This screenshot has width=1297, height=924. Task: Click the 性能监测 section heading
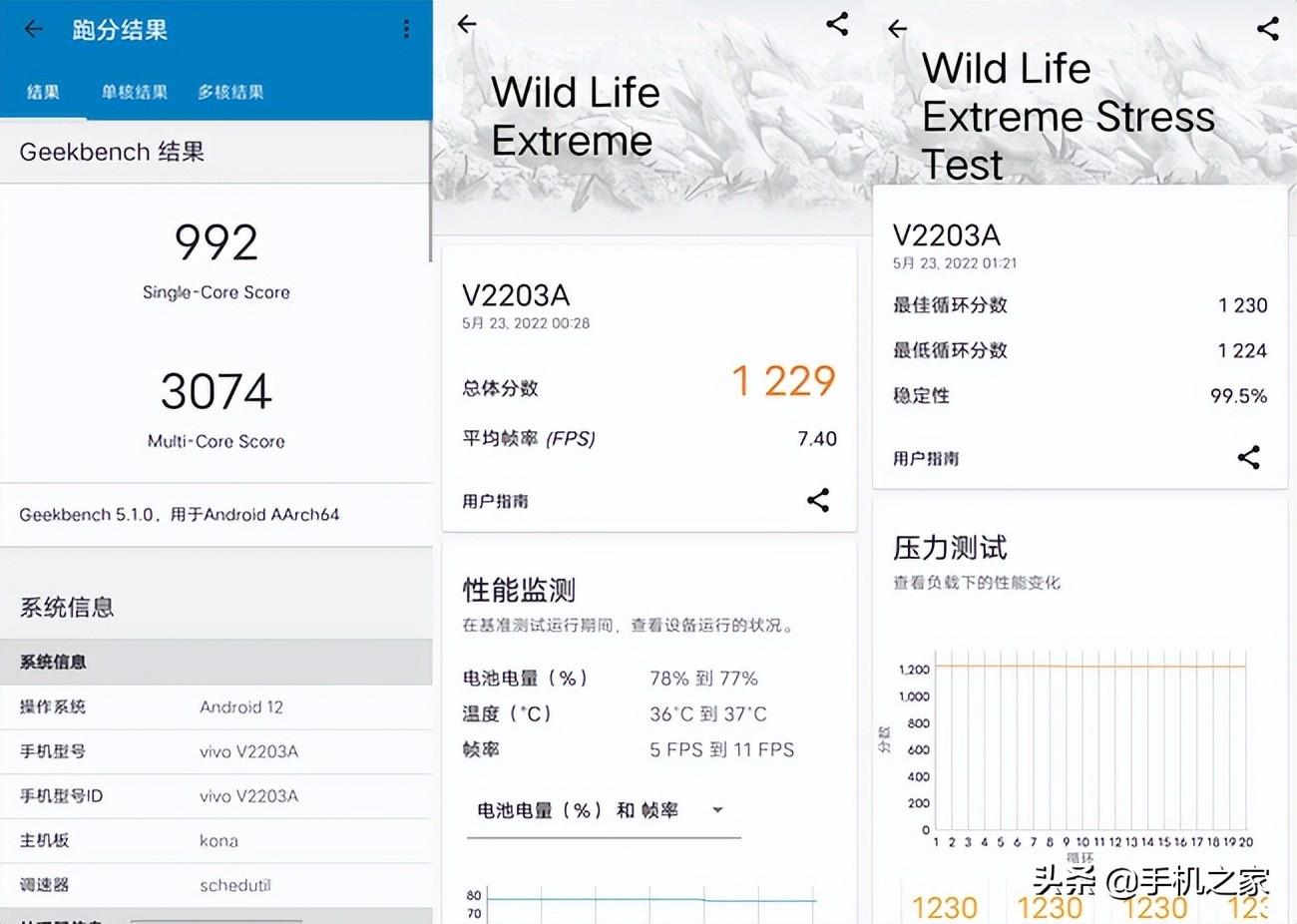click(x=519, y=590)
